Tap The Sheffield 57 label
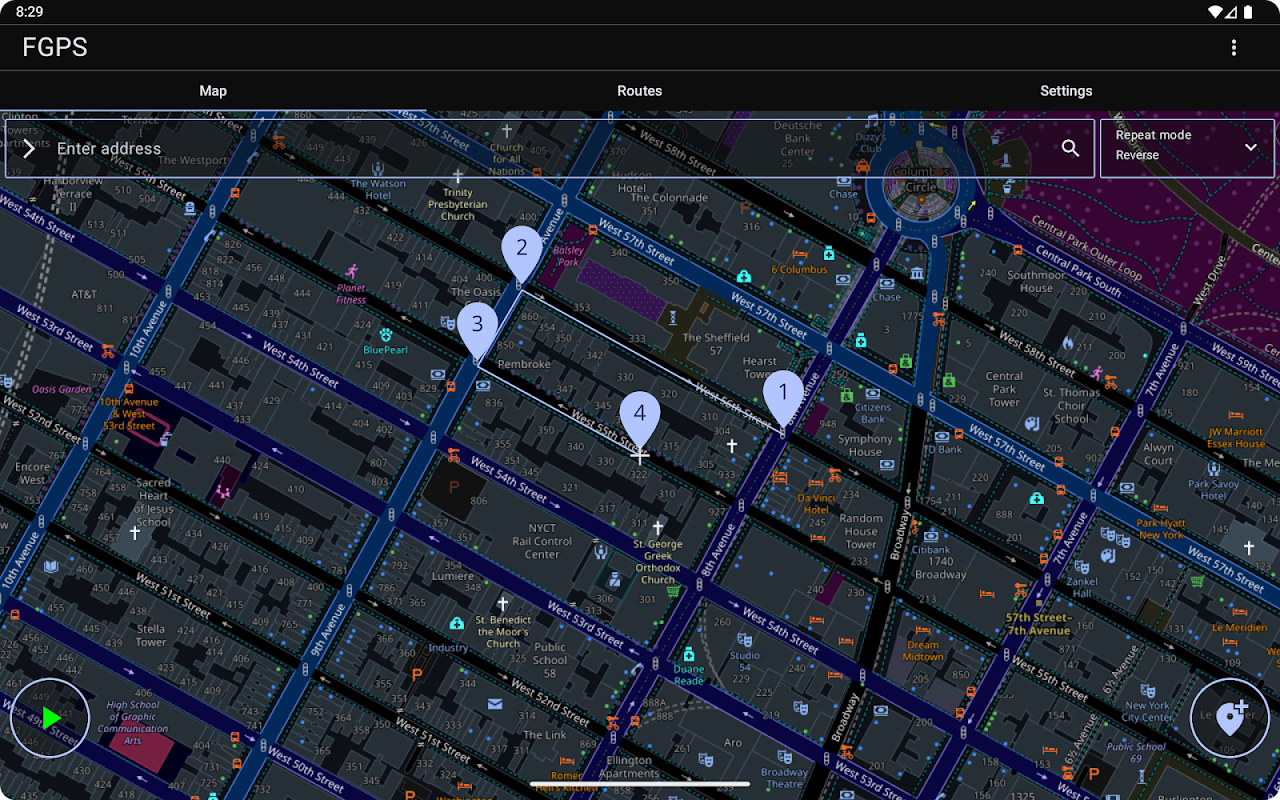Viewport: 1280px width, 800px height. tap(716, 344)
